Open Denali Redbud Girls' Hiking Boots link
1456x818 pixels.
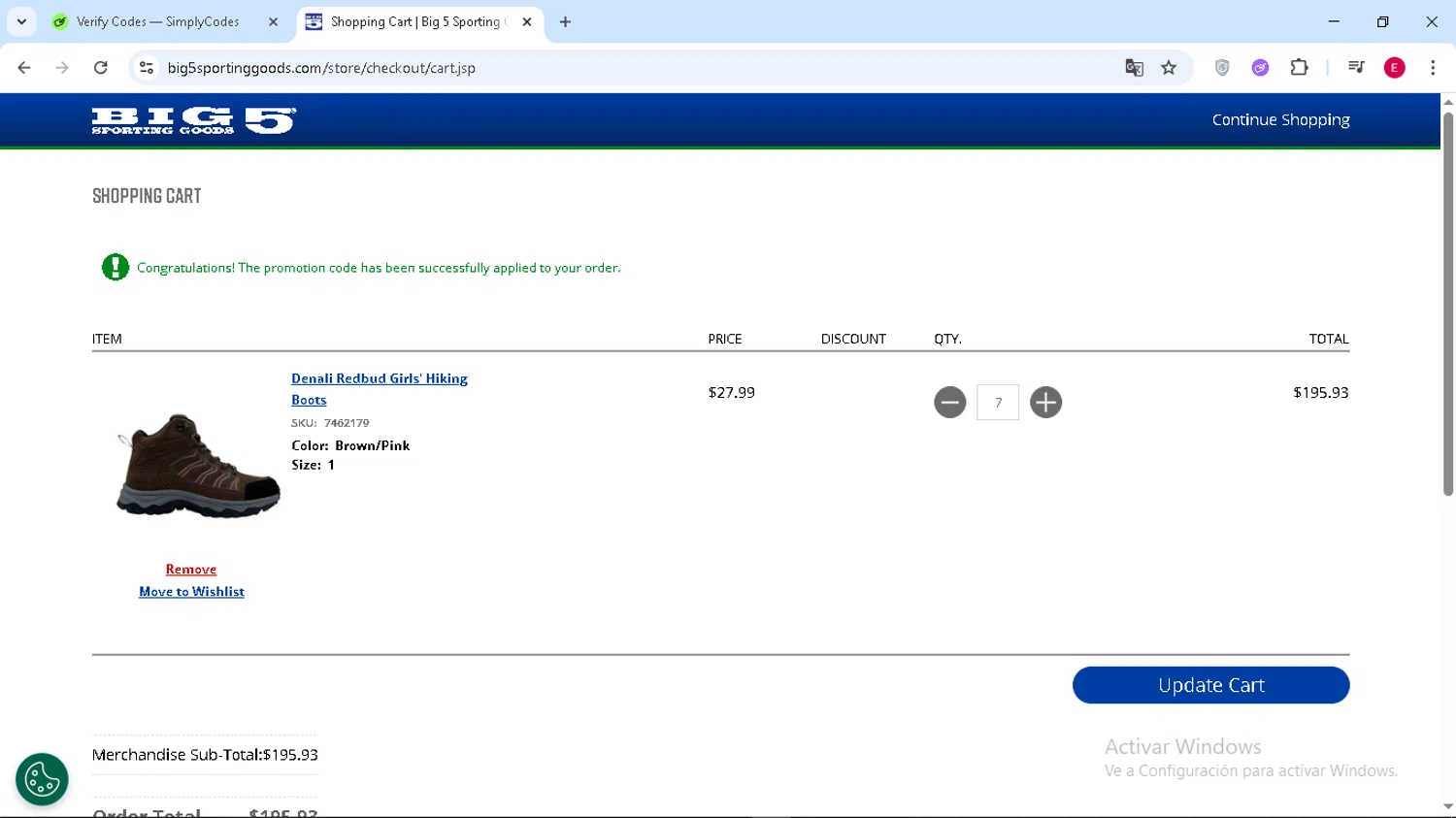tap(380, 389)
